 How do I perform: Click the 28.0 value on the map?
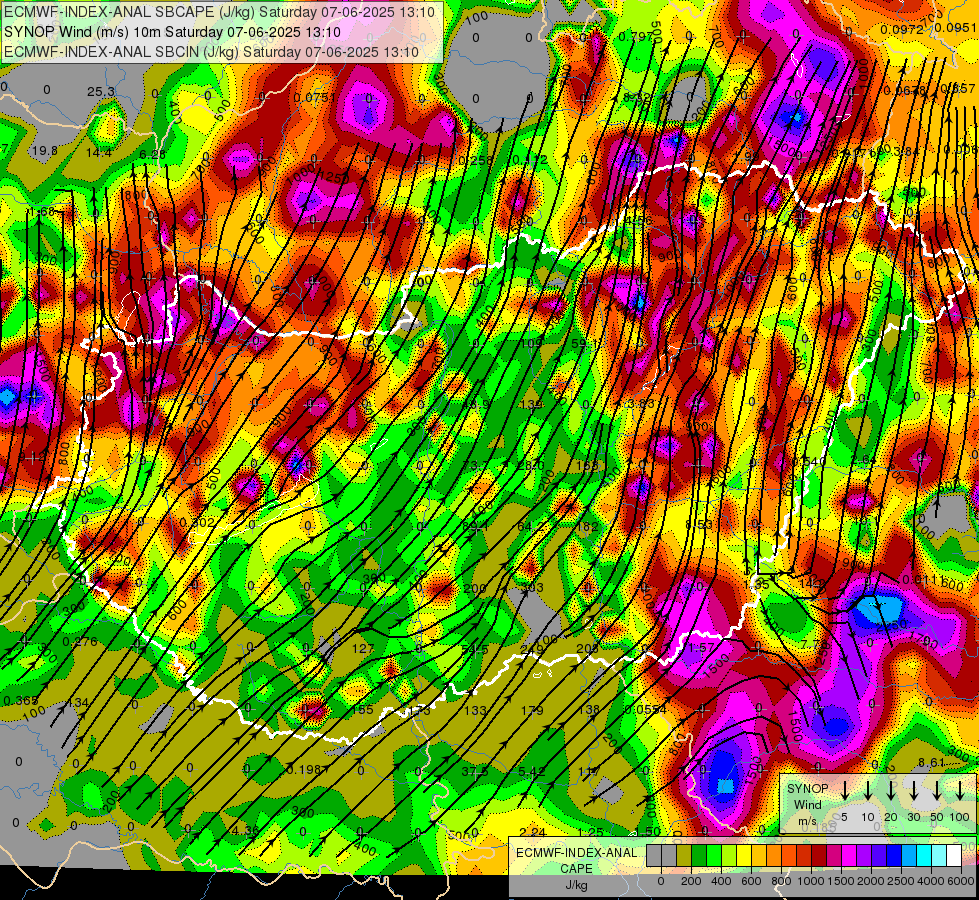(x=531, y=465)
